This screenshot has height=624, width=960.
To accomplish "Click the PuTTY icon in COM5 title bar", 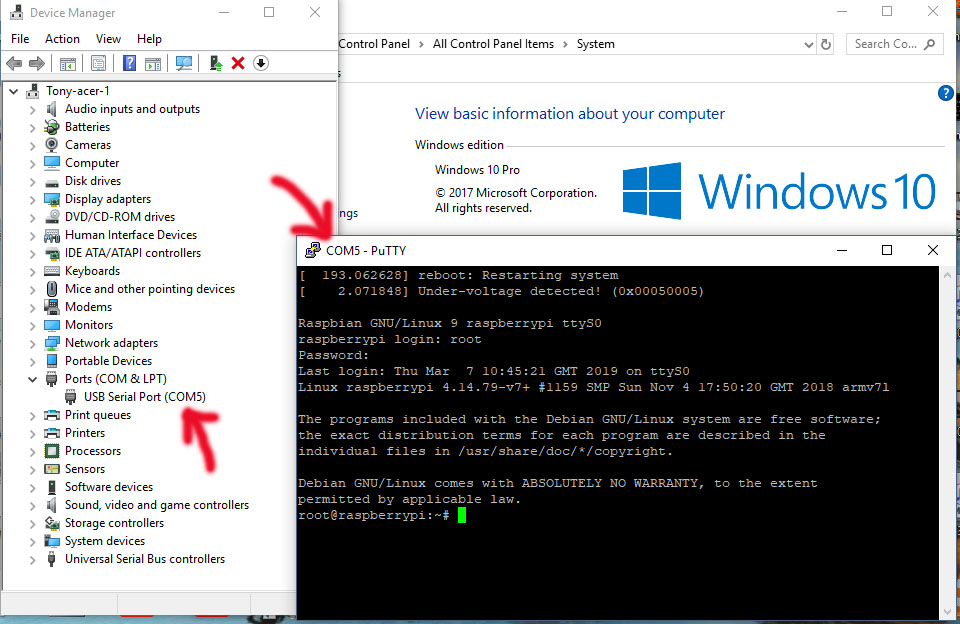I will tap(313, 250).
